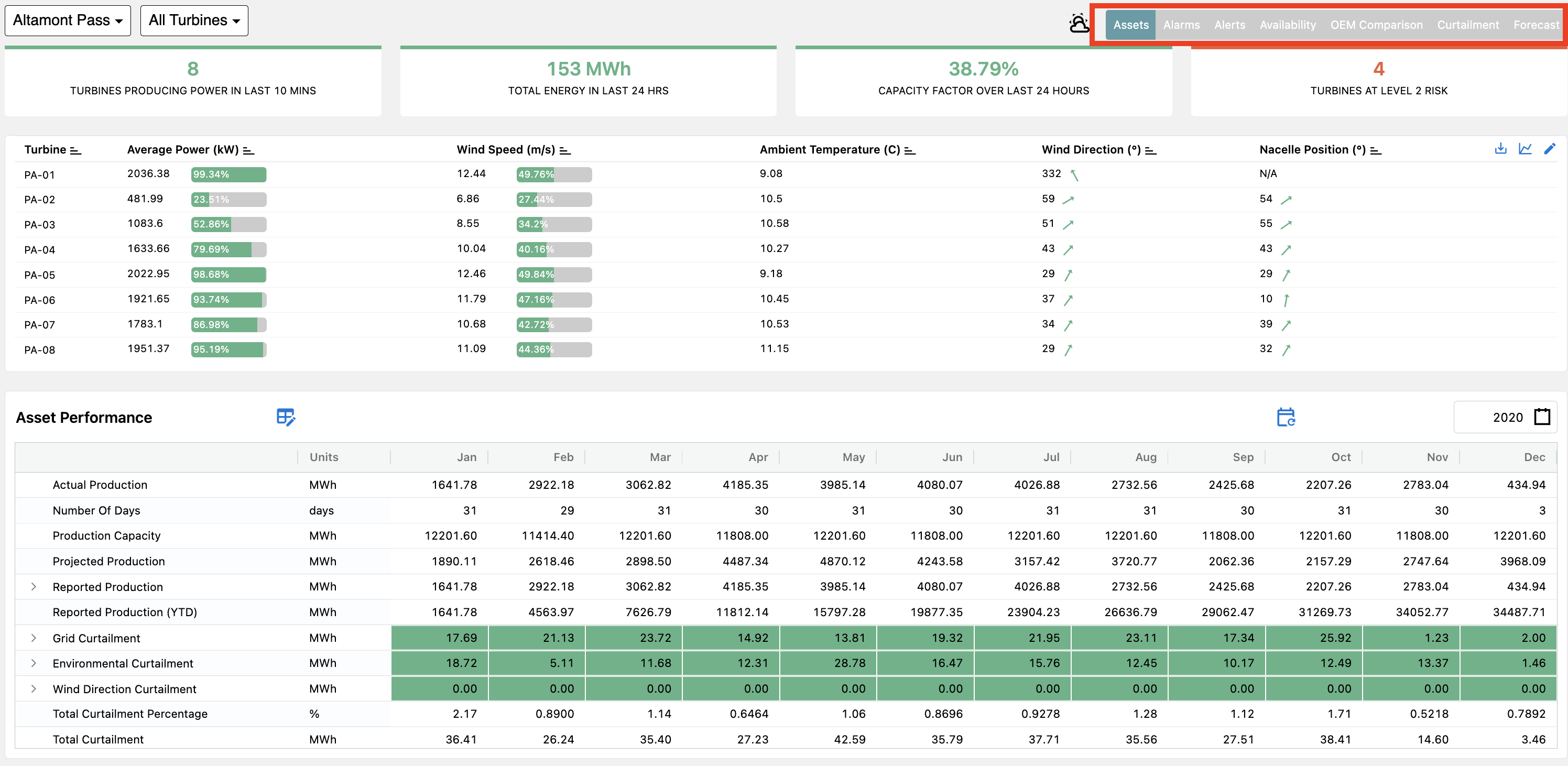The height and width of the screenshot is (766, 1568).
Task: Open the All Turbines dropdown
Action: click(x=194, y=20)
